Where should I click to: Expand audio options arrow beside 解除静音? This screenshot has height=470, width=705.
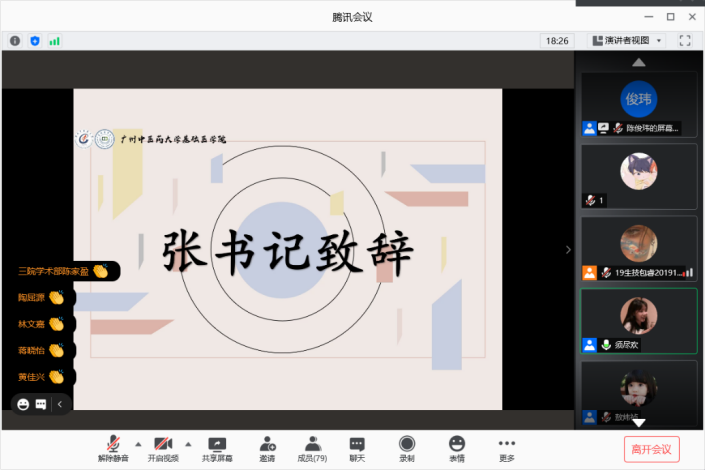(x=138, y=442)
